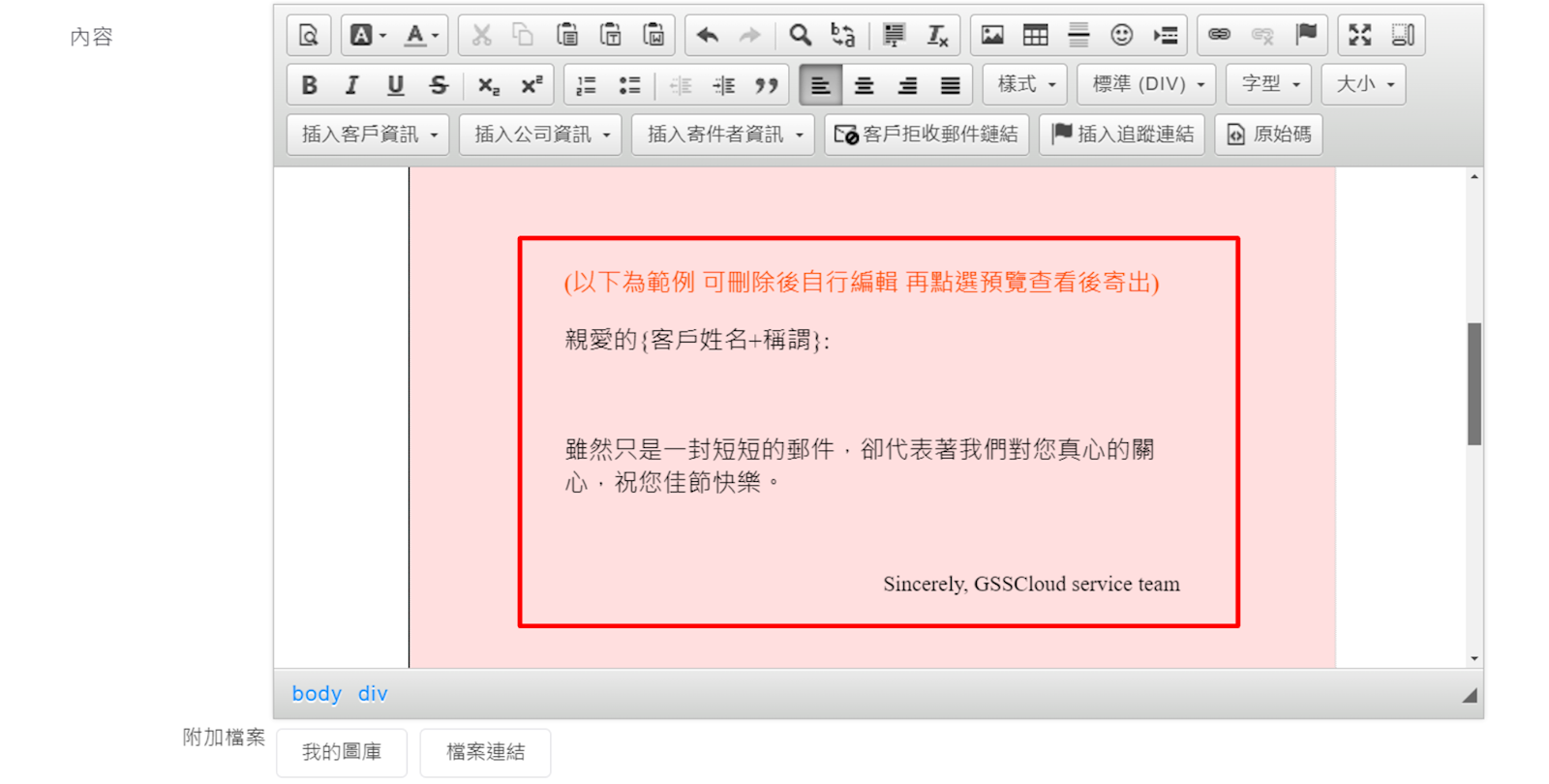1549x784 pixels.
Task: Click the editor's vertical scrollbar thumb
Action: tap(1473, 383)
